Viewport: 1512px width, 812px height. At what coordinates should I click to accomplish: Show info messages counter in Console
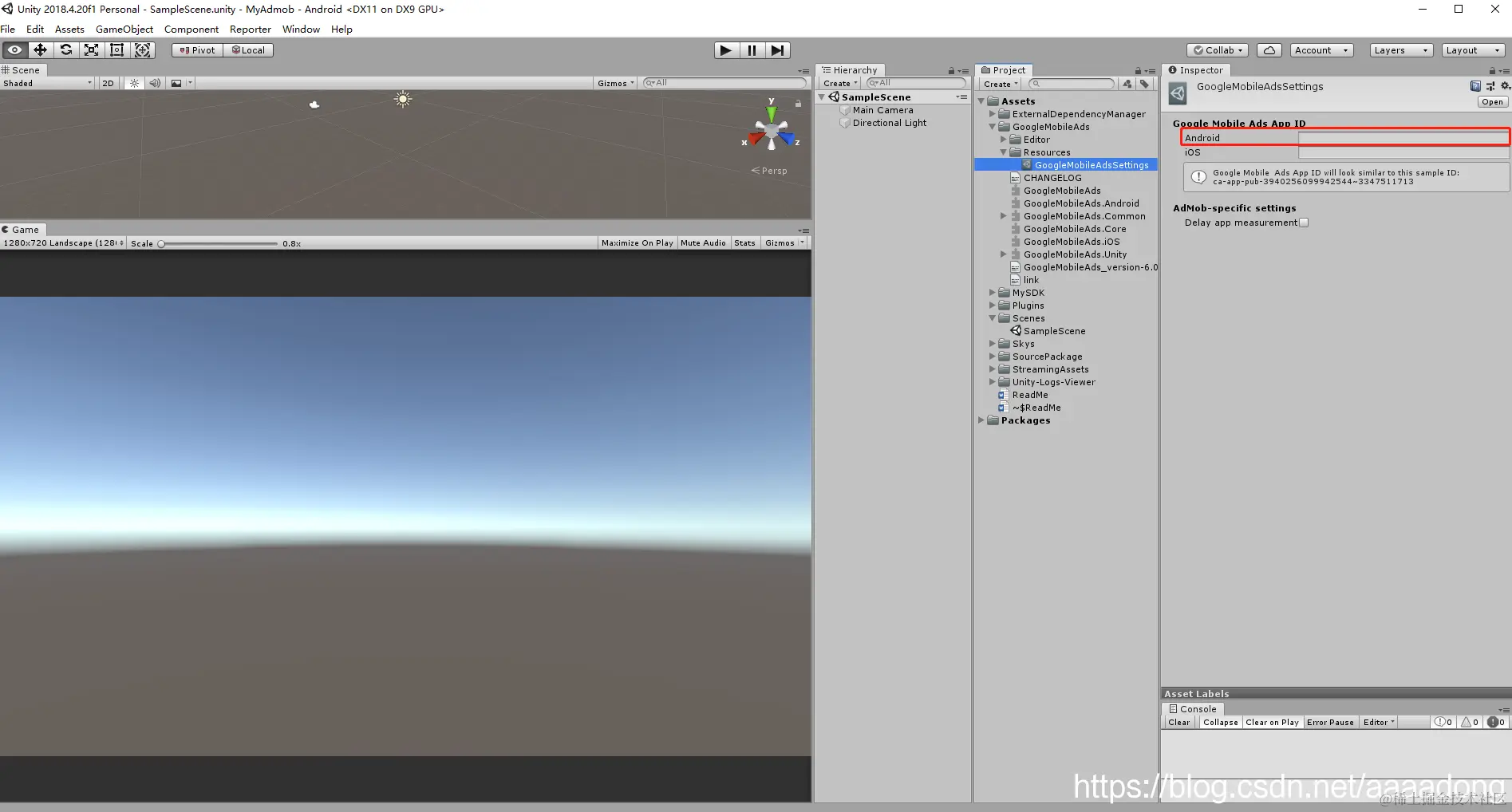pos(1443,723)
